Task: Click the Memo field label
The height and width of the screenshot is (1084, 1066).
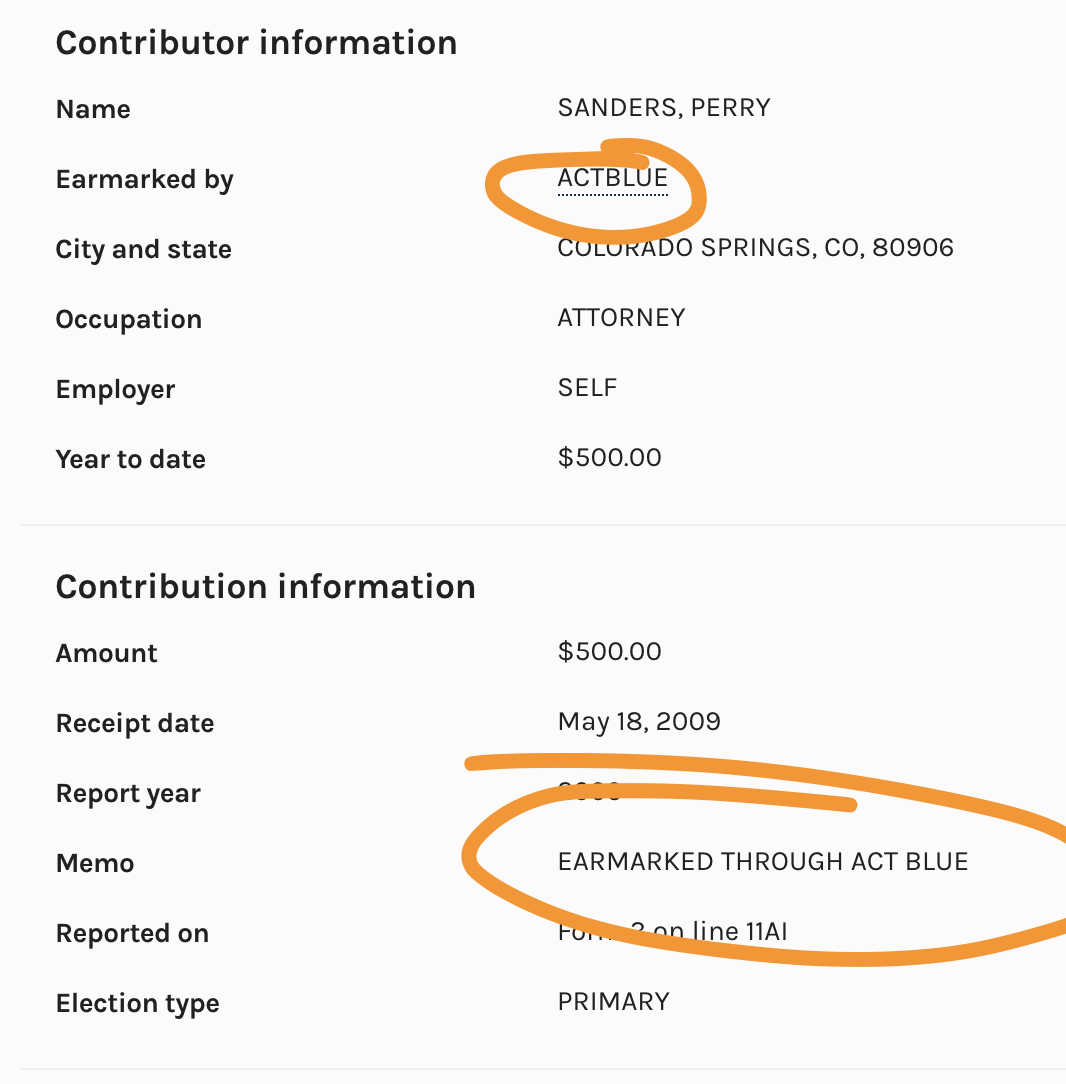Action: point(95,864)
